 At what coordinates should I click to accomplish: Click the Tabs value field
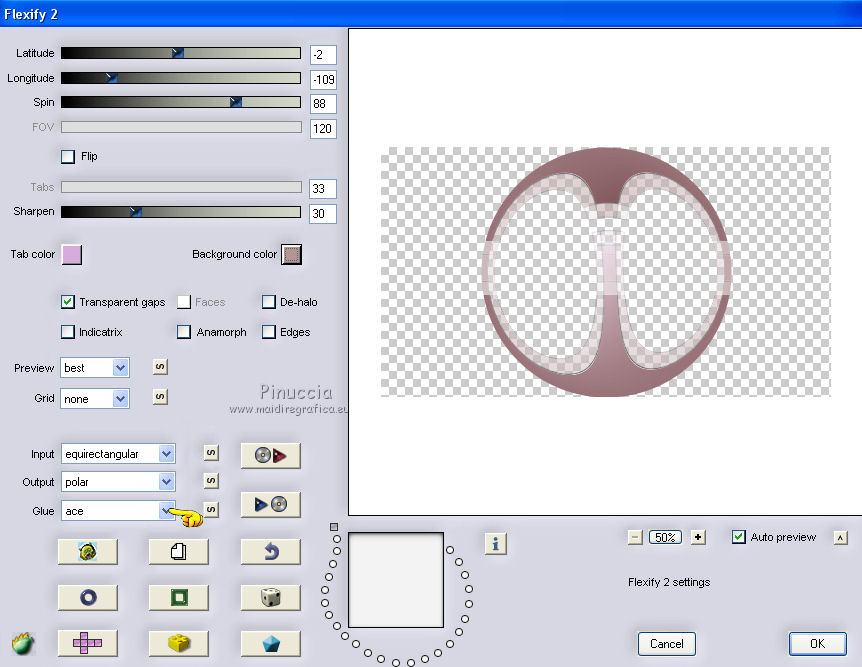[323, 189]
